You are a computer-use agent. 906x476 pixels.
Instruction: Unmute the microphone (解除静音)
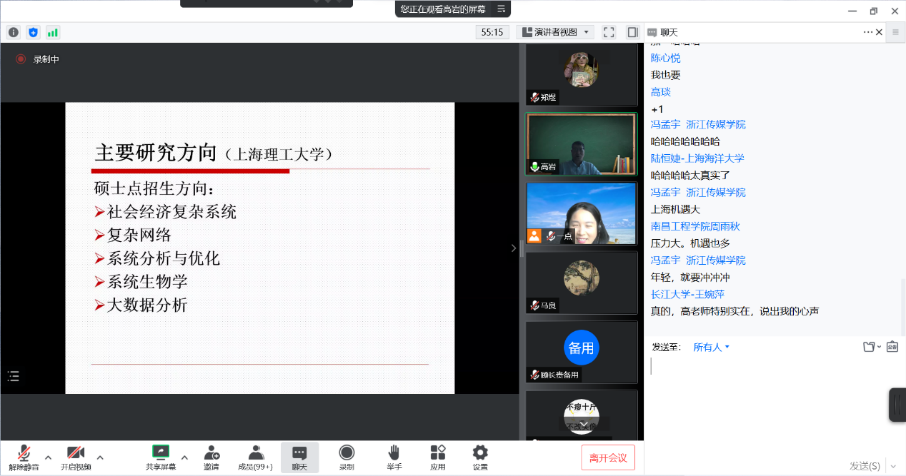point(21,455)
